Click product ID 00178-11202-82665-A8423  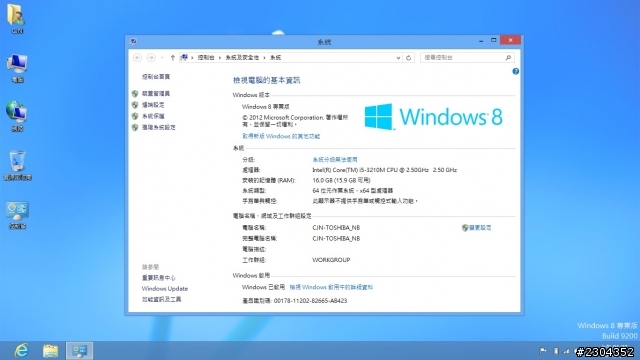[x=310, y=301]
